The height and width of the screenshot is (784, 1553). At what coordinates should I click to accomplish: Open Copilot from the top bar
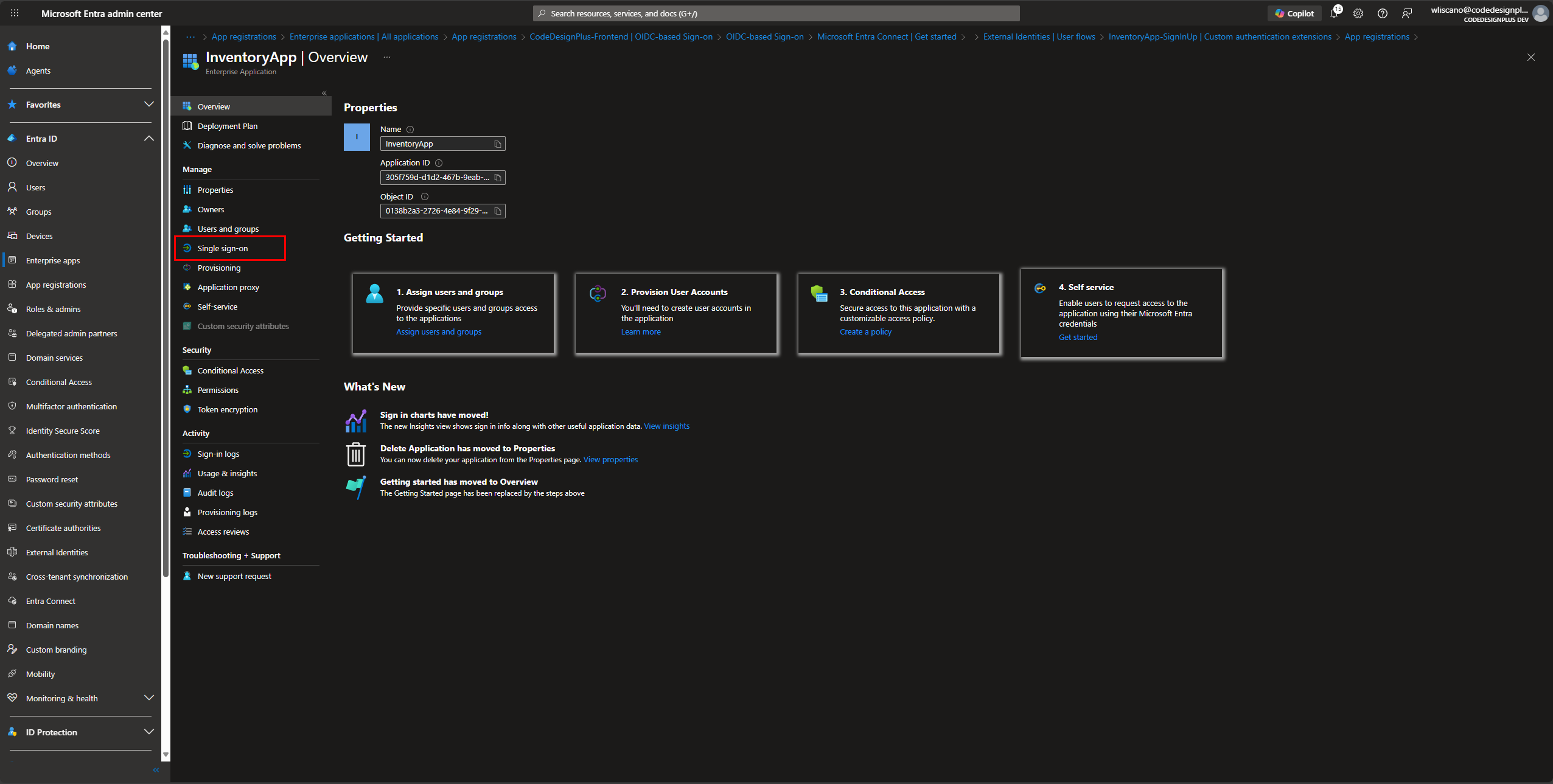pos(1294,13)
